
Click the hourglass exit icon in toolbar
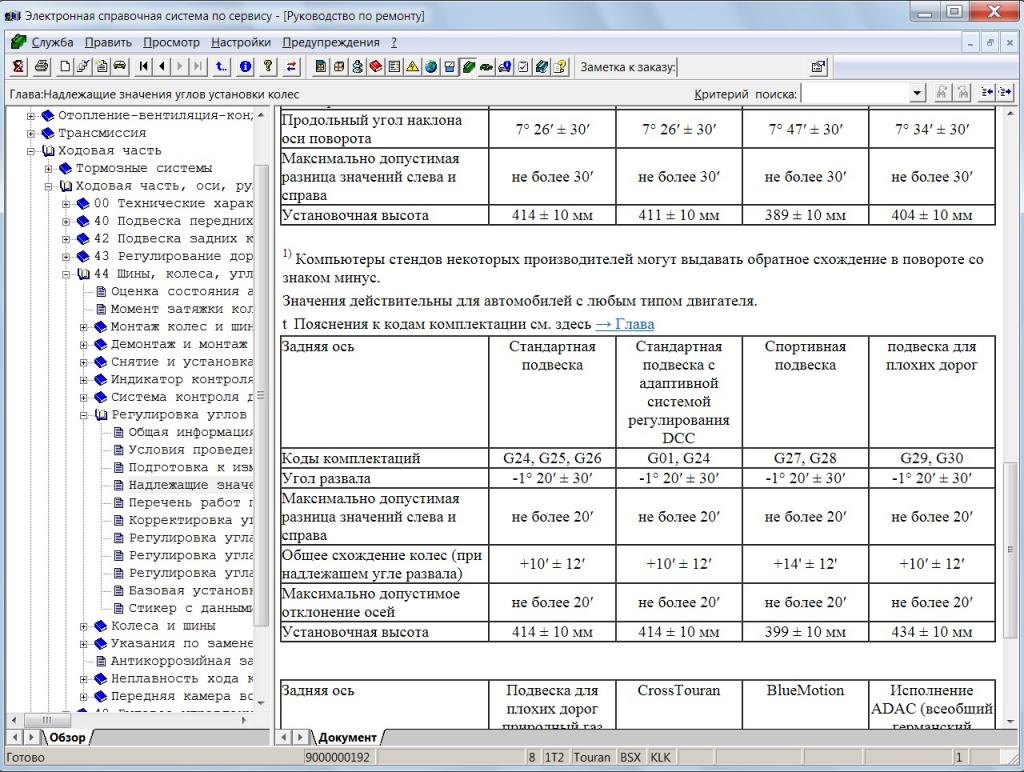tap(18, 67)
